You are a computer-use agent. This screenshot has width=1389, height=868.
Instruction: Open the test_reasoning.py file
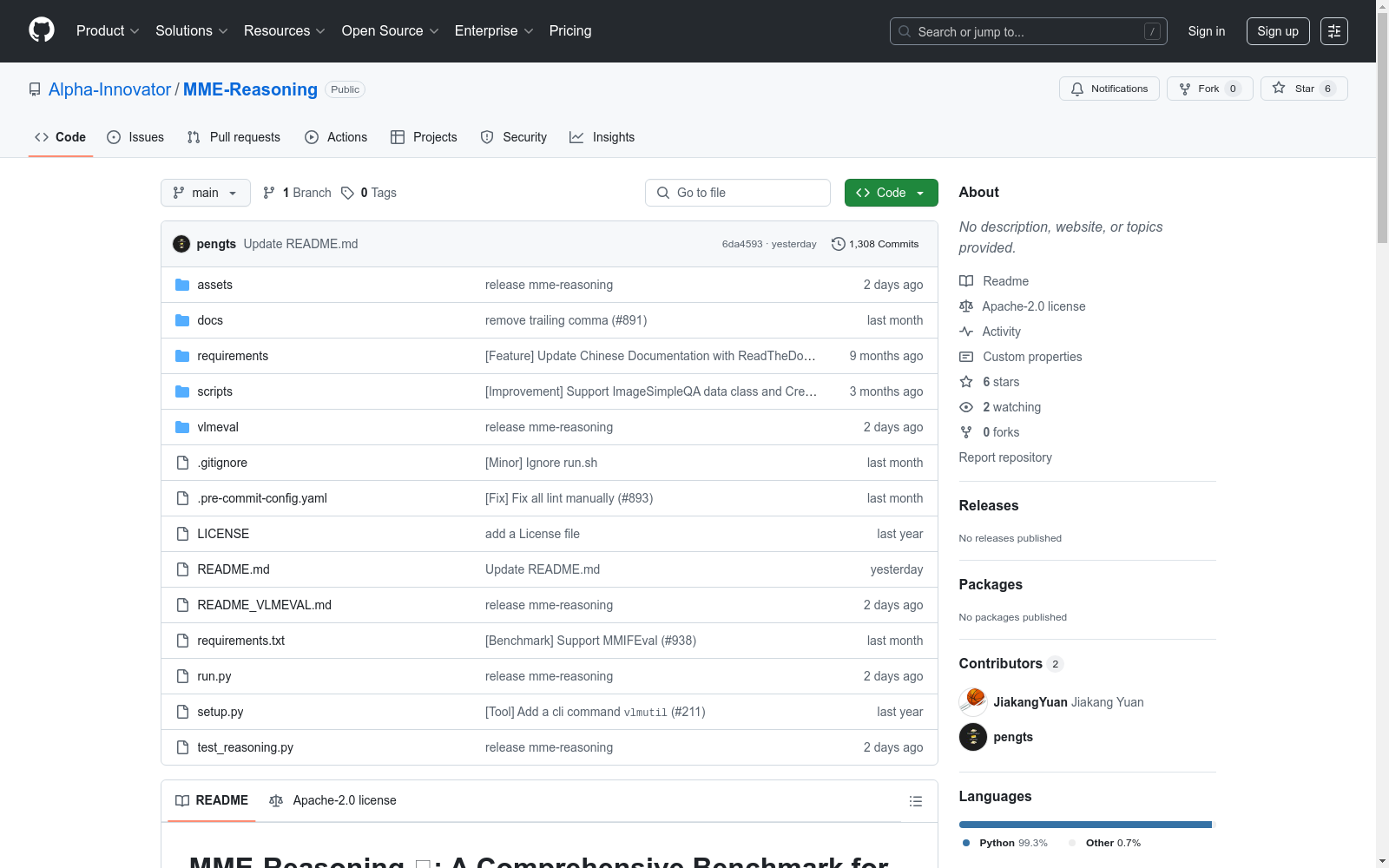(x=245, y=747)
